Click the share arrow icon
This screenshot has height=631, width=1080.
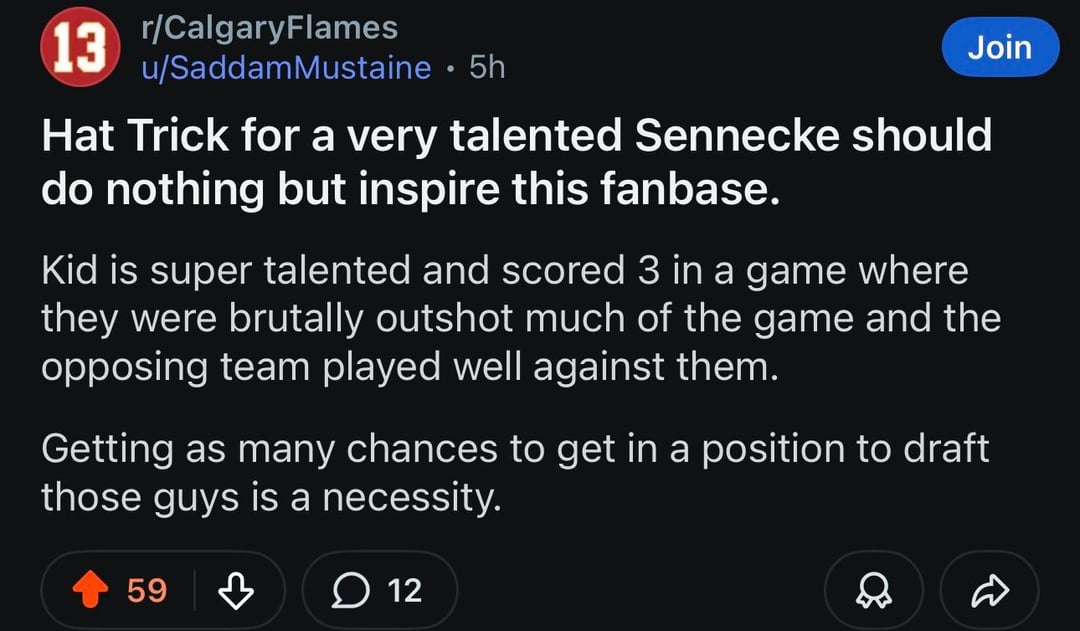[990, 590]
